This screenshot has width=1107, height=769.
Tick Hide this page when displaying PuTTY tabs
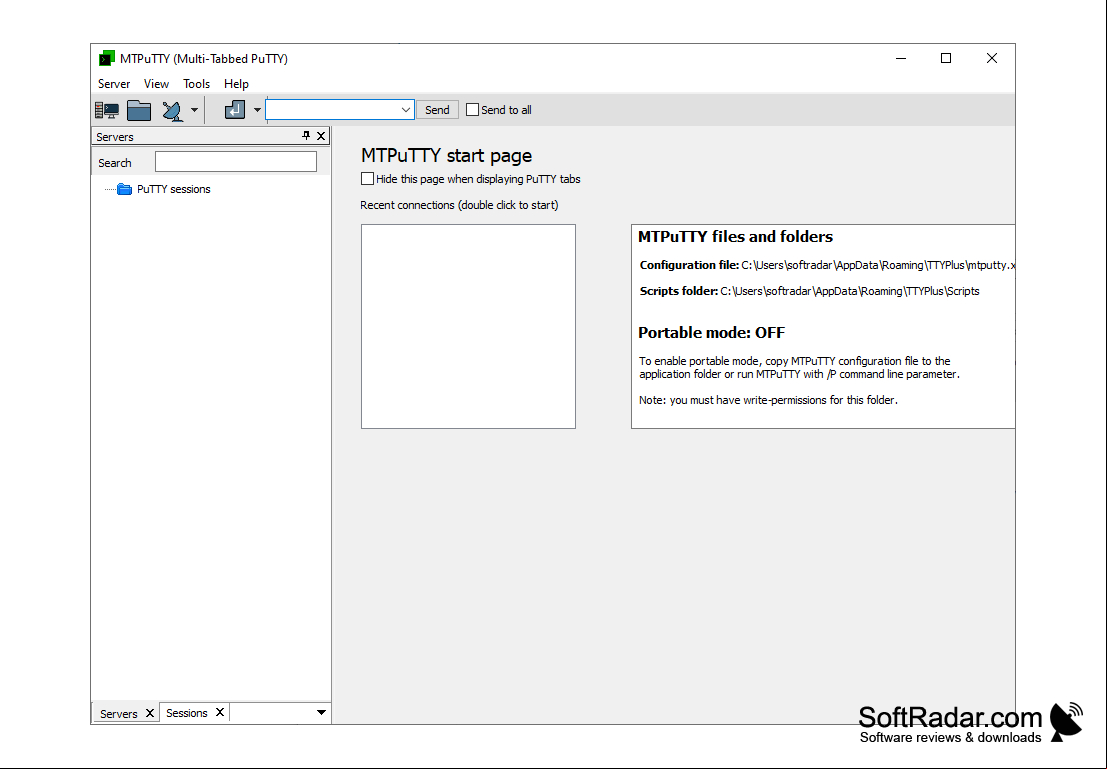click(367, 179)
